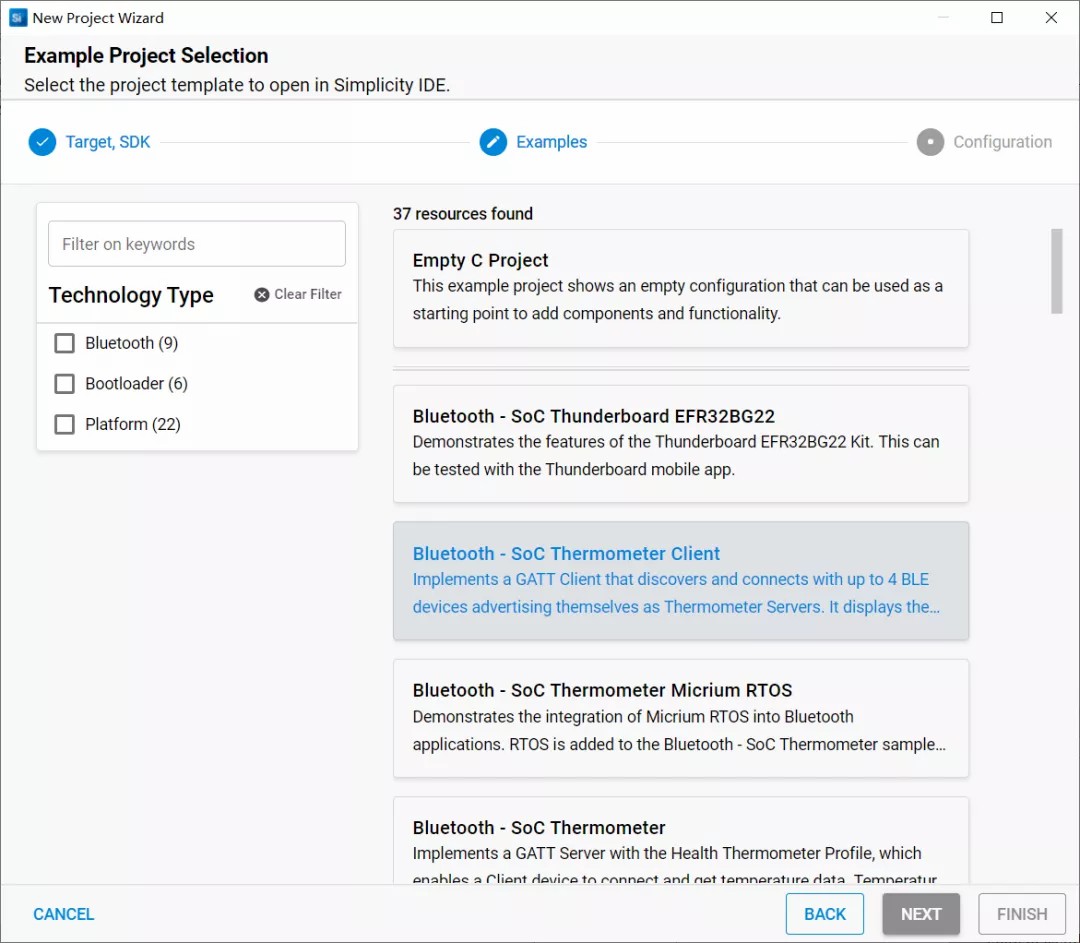Click the "Example Project Selection" heading
Image resolution: width=1080 pixels, height=943 pixels.
[x=146, y=55]
